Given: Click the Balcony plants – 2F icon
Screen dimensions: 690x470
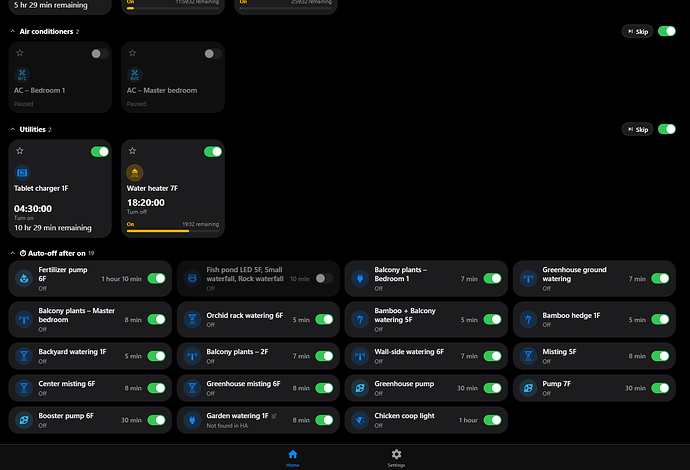Looking at the screenshot, I should click(x=192, y=356).
